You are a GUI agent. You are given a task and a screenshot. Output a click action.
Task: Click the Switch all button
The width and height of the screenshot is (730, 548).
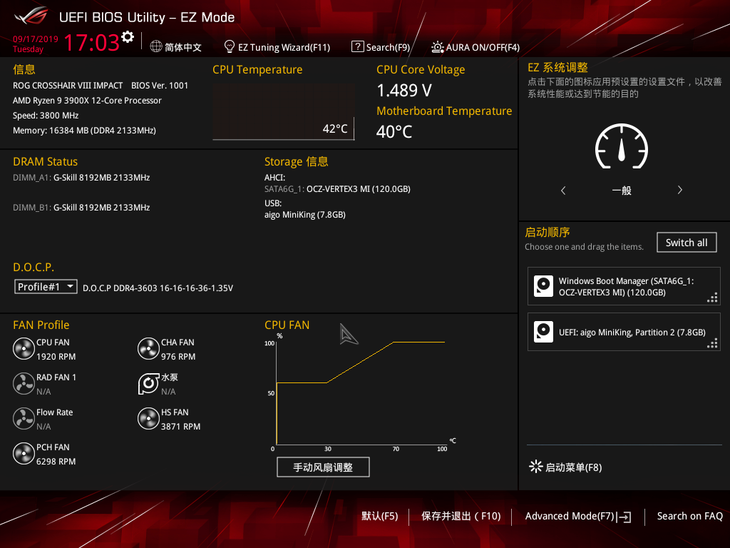687,243
